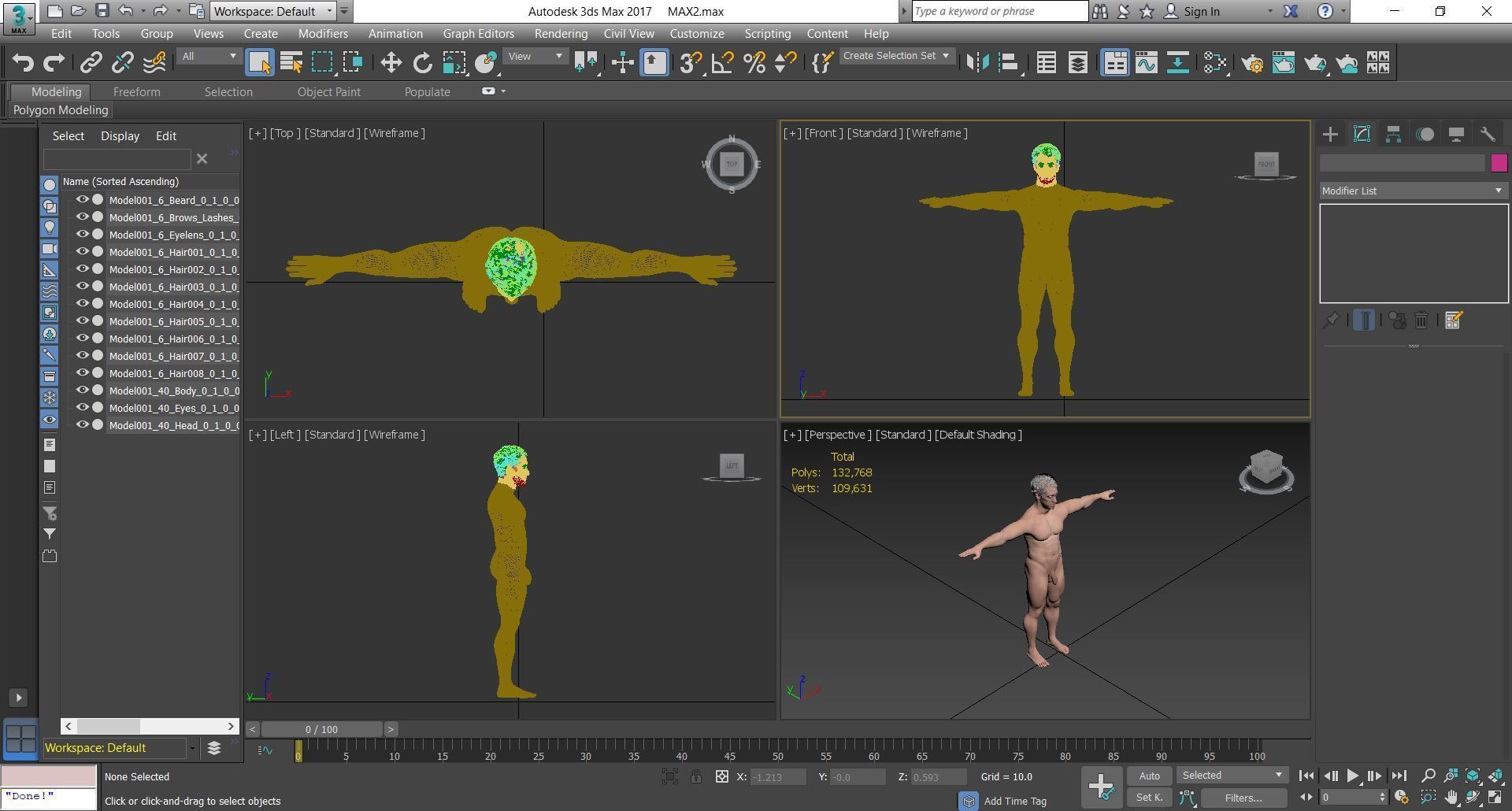Hide Model001_40_Head object via eye icon
1512x811 pixels.
[82, 425]
